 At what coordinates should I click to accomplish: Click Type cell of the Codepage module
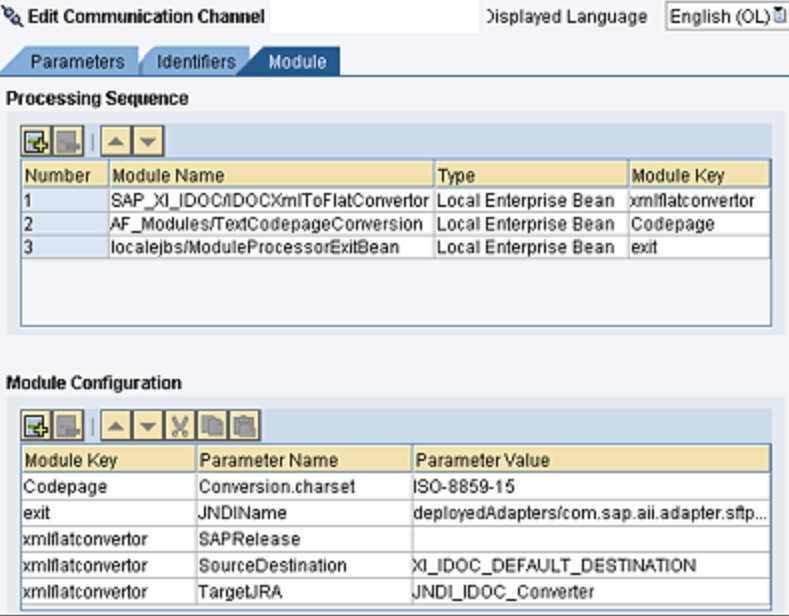coord(531,224)
